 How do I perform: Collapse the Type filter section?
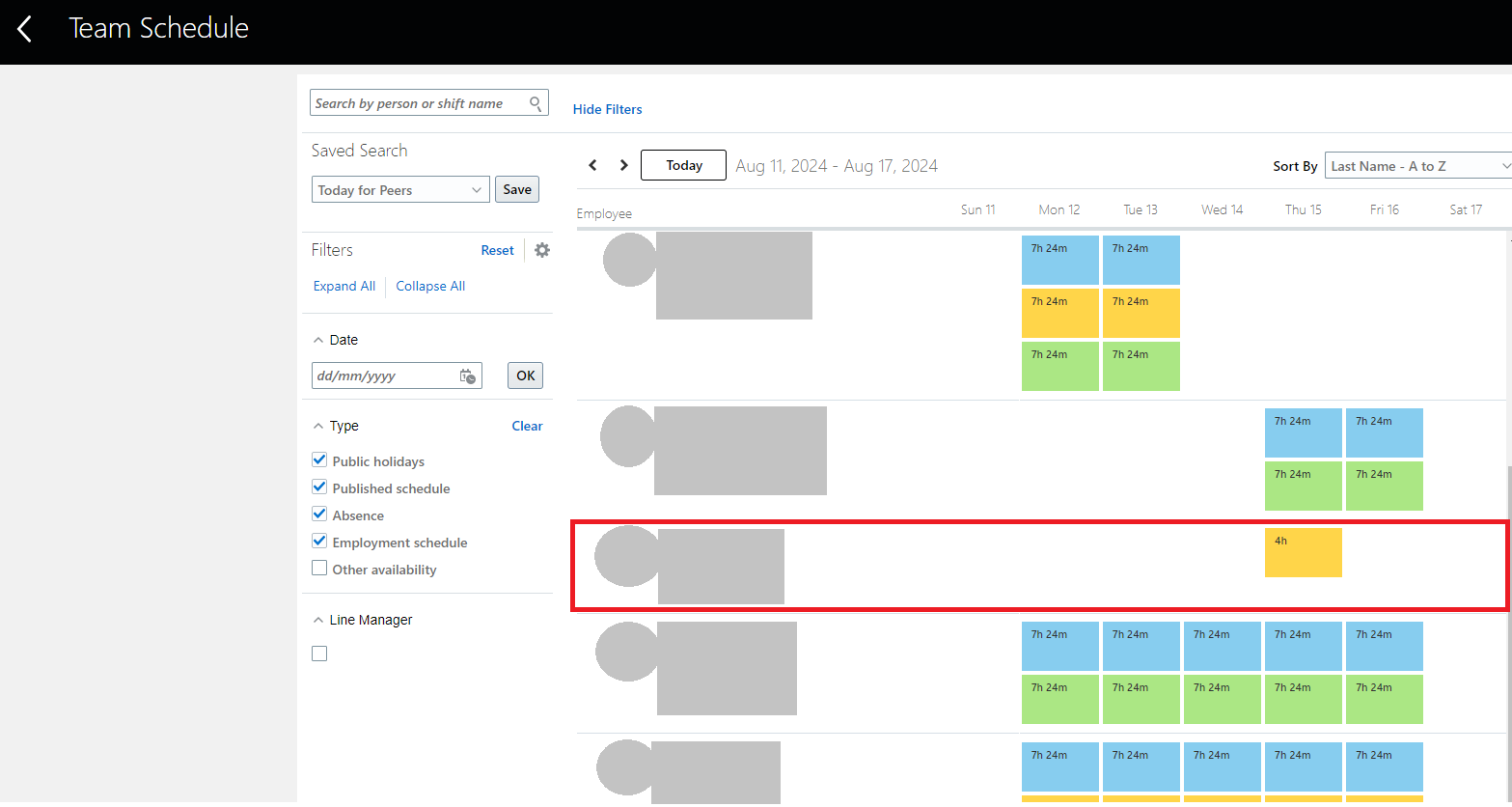click(x=318, y=426)
